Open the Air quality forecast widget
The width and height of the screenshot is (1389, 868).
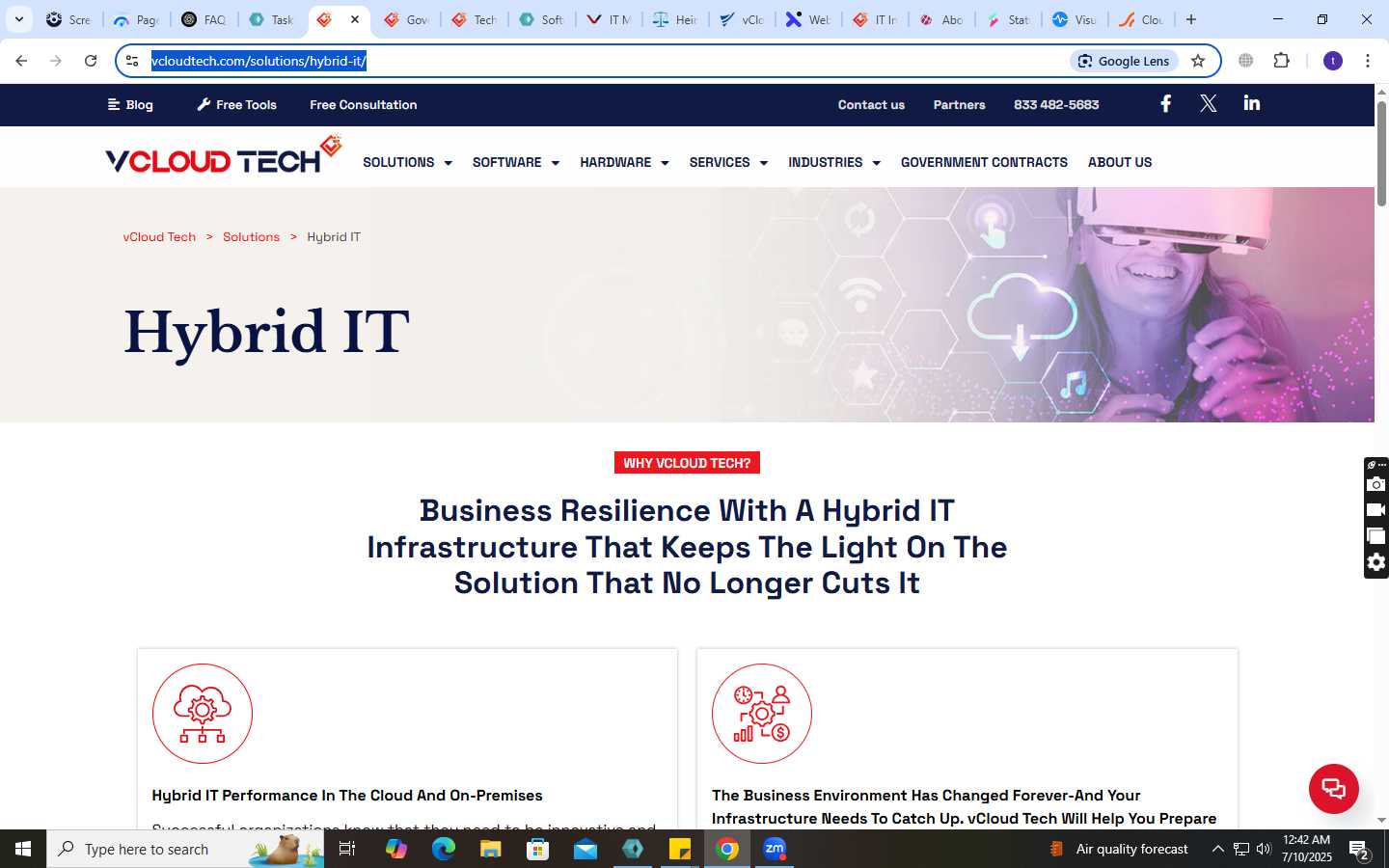[x=1119, y=849]
